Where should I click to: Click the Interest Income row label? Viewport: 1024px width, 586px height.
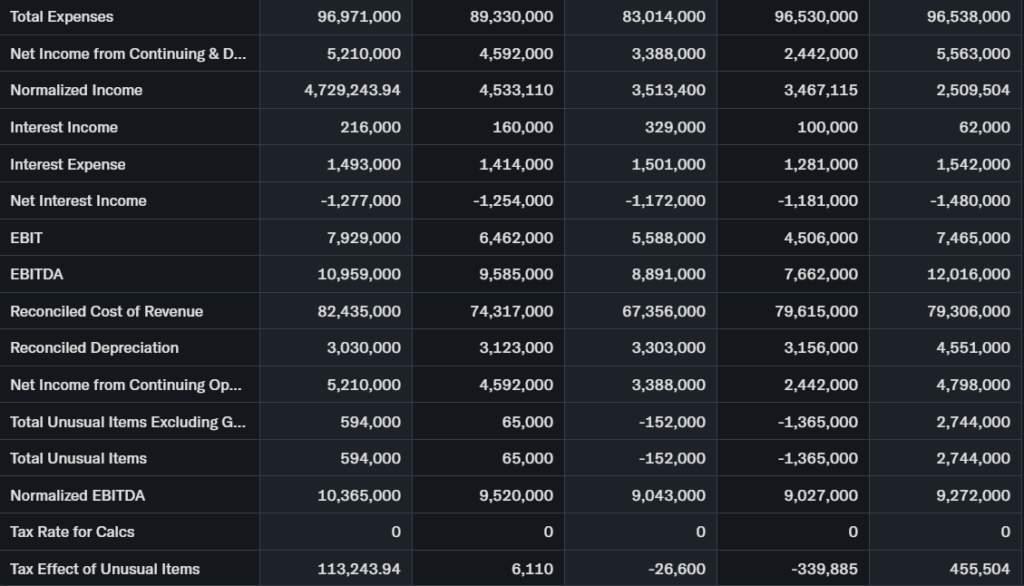[64, 127]
